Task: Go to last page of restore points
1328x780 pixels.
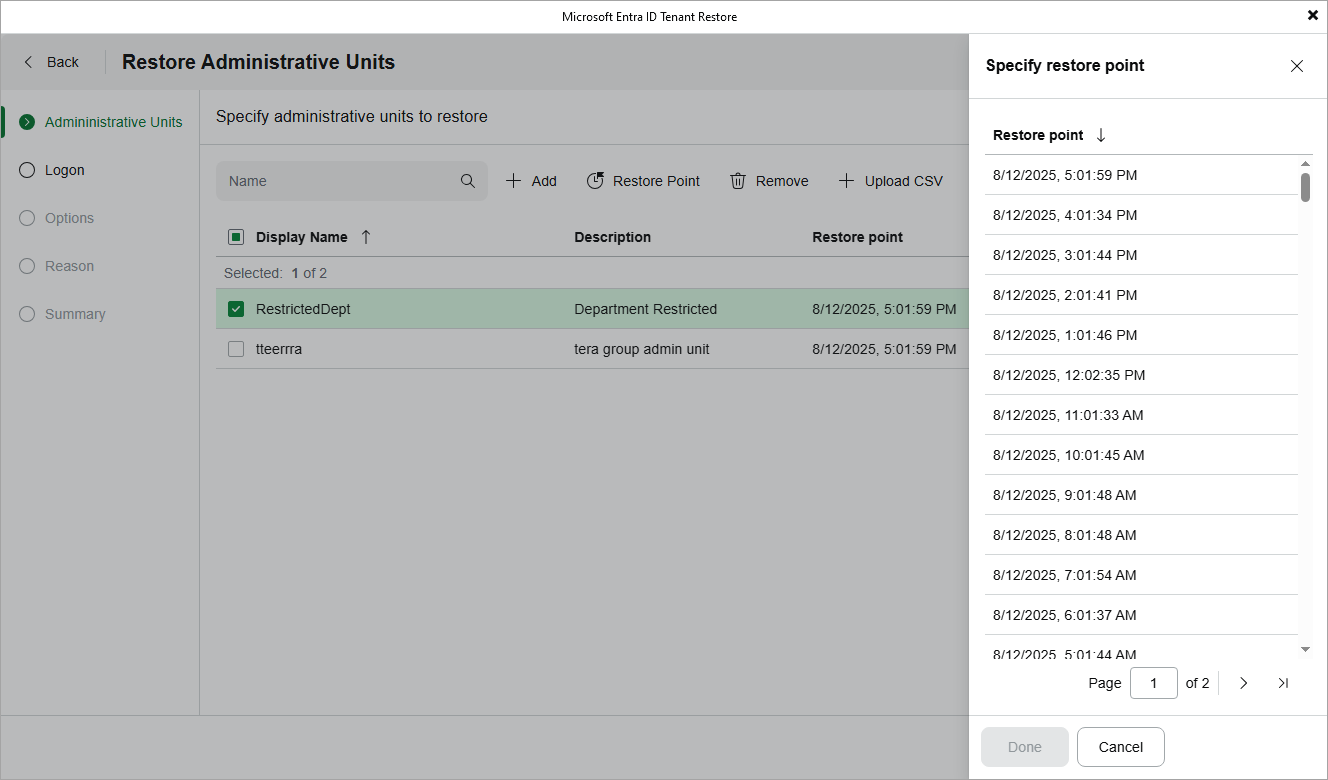Action: coord(1283,683)
